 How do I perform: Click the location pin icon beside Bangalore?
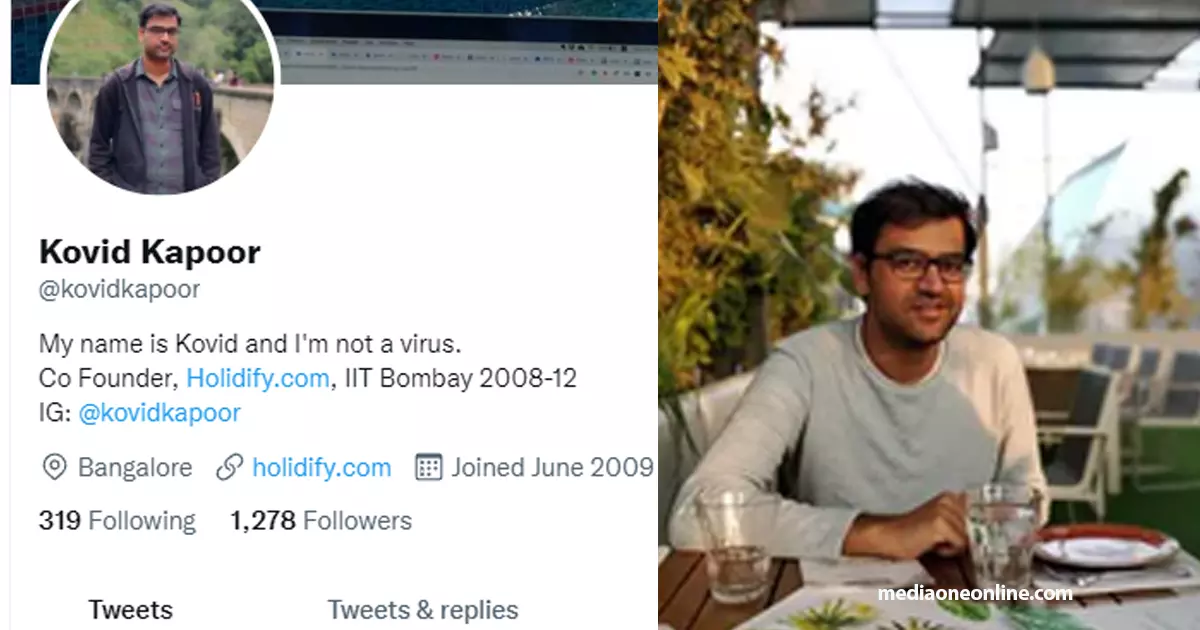(x=54, y=467)
